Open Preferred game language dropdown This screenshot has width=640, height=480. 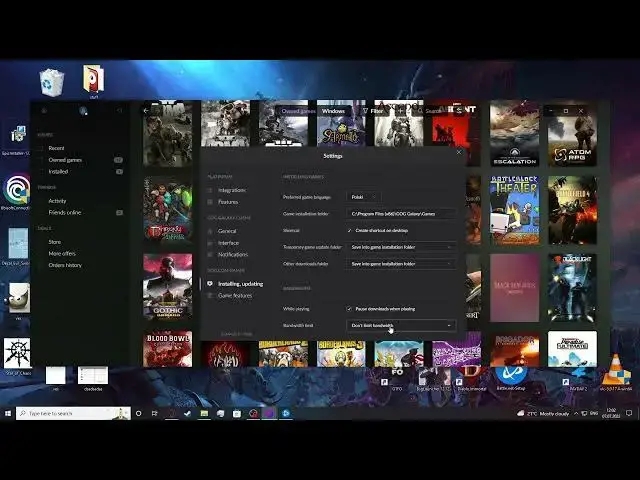pyautogui.click(x=364, y=197)
